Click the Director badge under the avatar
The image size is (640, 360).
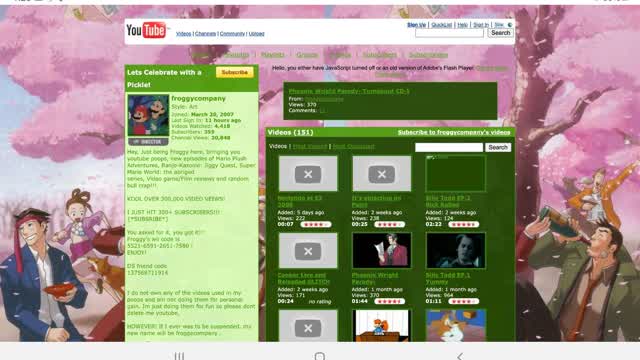(x=148, y=142)
